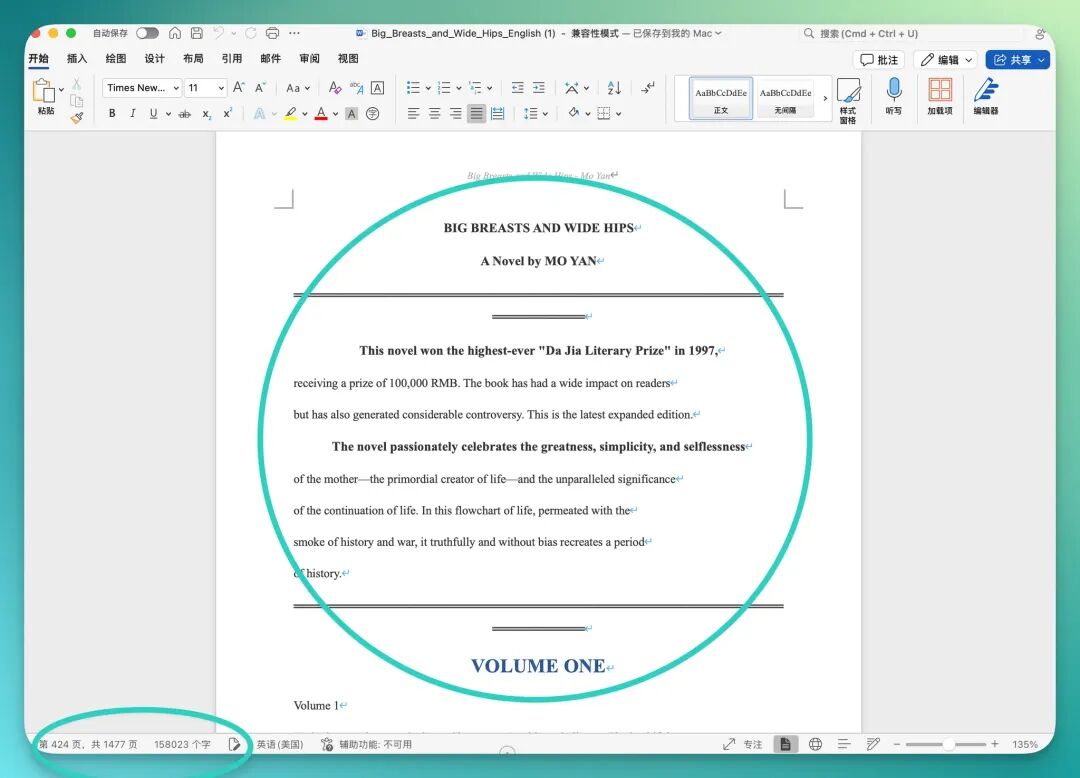Open the font color dropdown arrow
Image resolution: width=1080 pixels, height=778 pixels.
(335, 114)
